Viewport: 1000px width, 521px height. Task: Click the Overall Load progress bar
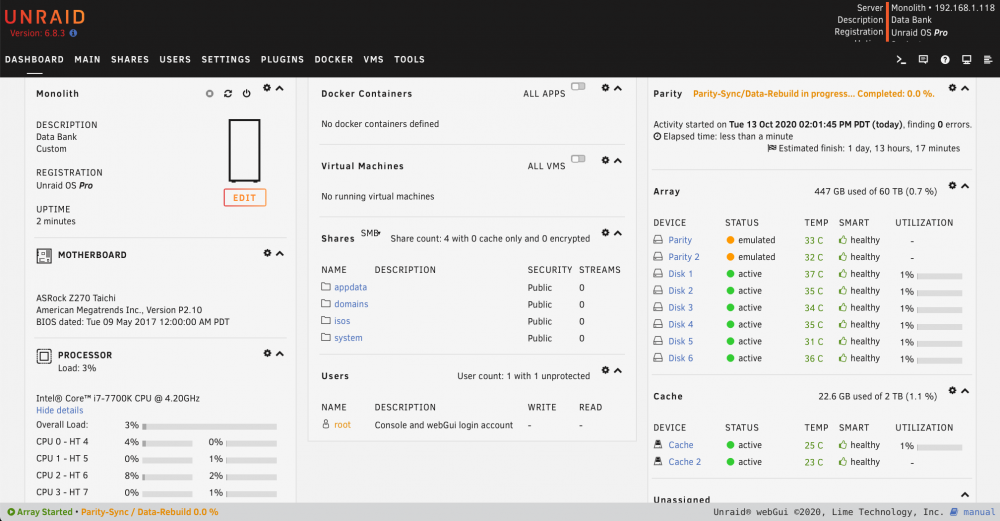(x=210, y=426)
